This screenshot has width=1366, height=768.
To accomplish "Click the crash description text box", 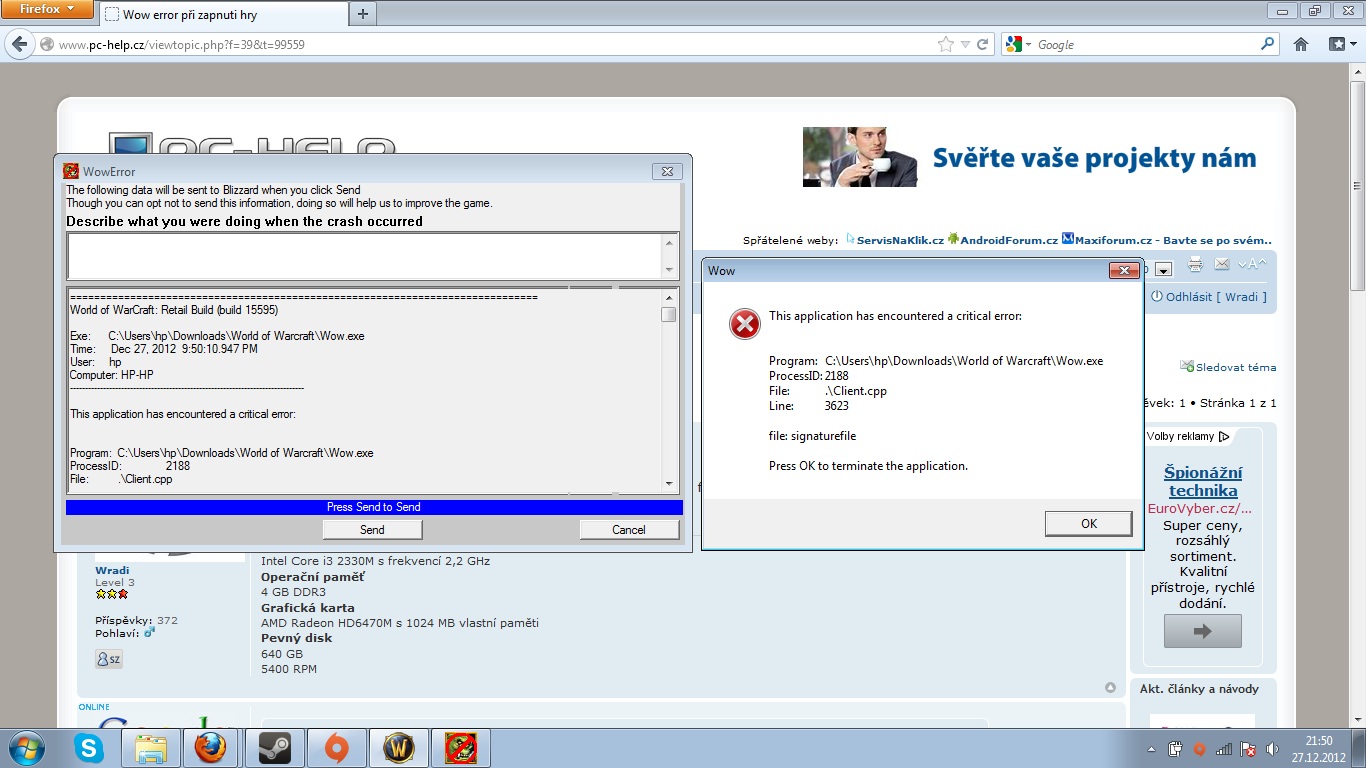I will [x=365, y=256].
